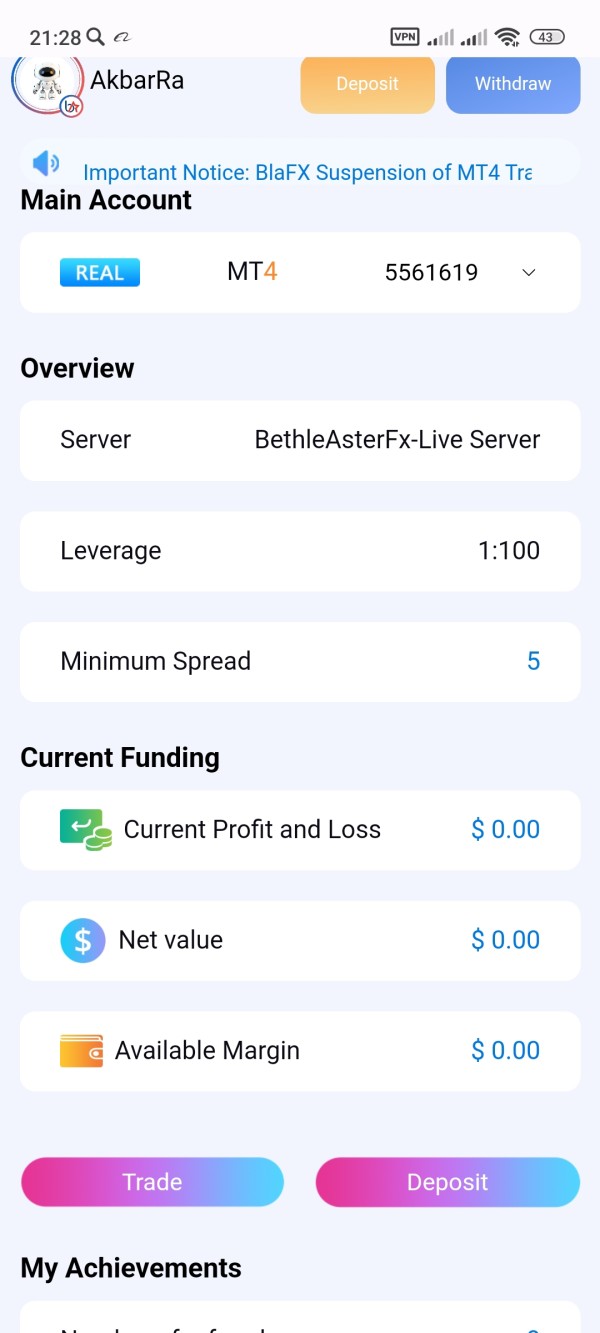
Task: Tap the REAL account badge
Action: (100, 273)
